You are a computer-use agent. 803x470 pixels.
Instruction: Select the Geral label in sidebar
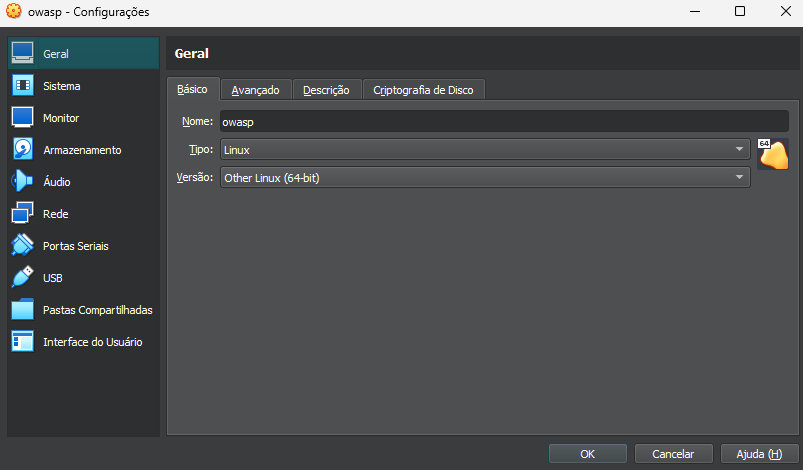pos(56,54)
